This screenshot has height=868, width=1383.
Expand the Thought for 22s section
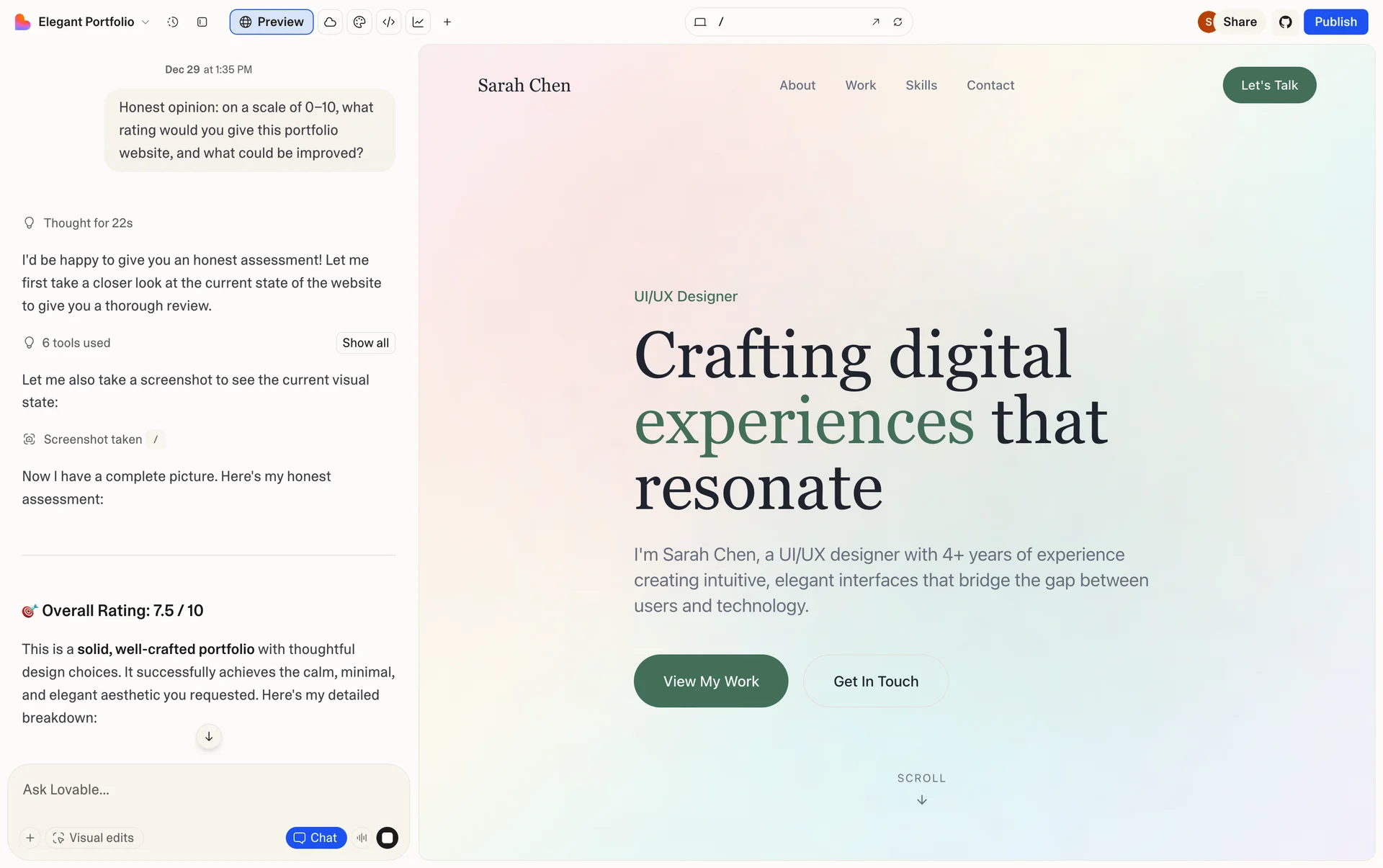(x=88, y=223)
